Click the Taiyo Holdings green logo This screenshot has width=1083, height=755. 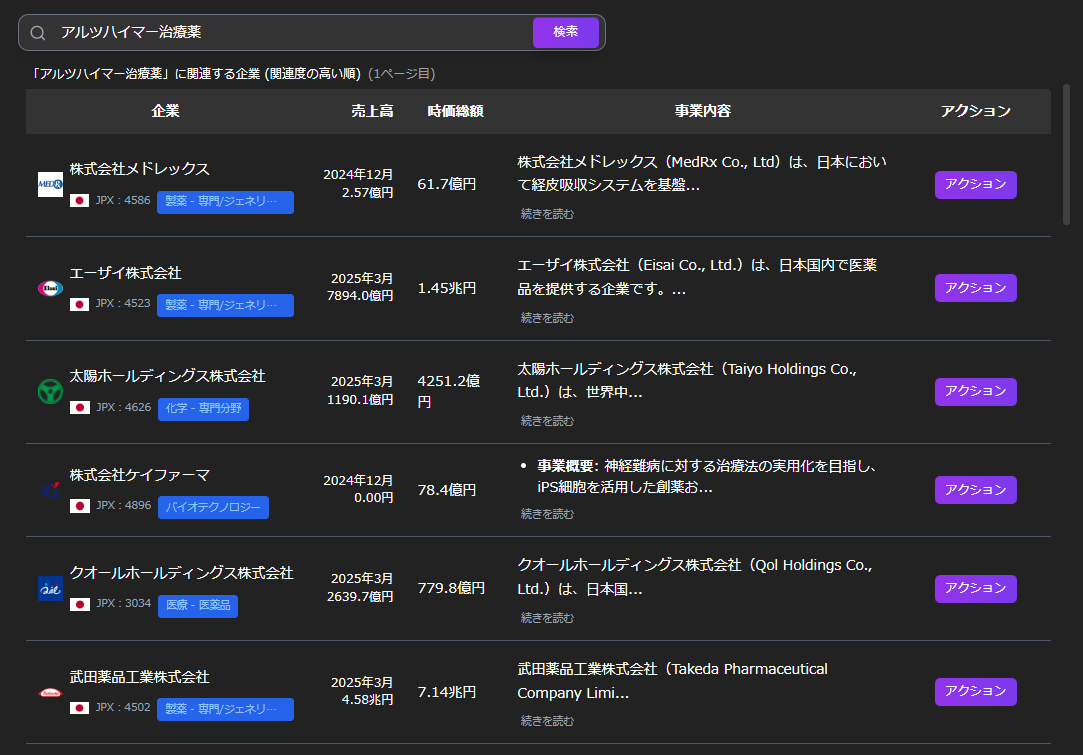pyautogui.click(x=50, y=392)
